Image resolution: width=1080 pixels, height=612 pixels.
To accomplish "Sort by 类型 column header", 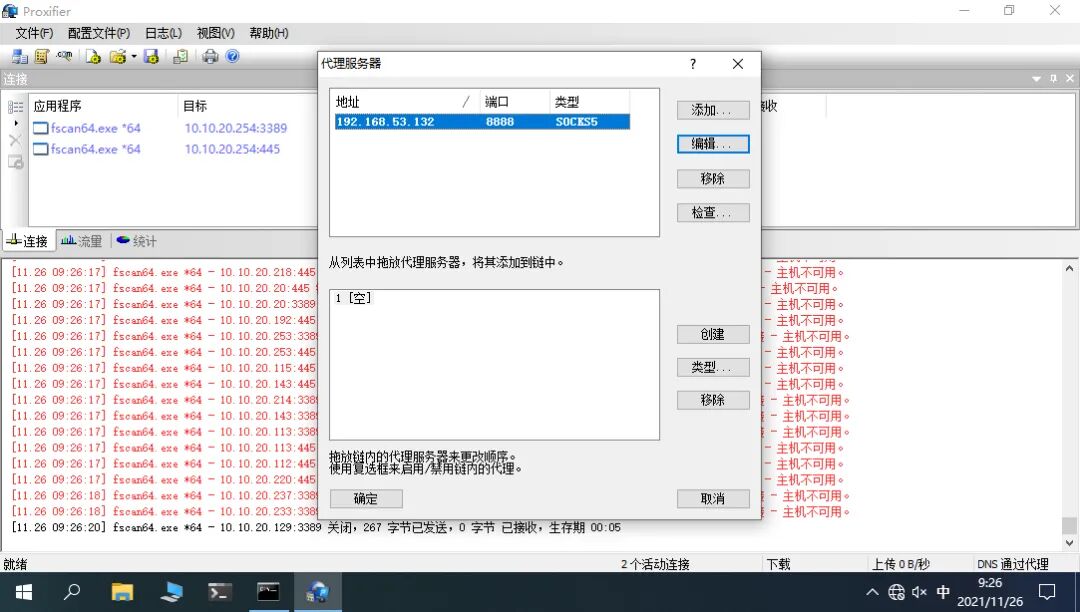I will pyautogui.click(x=589, y=102).
